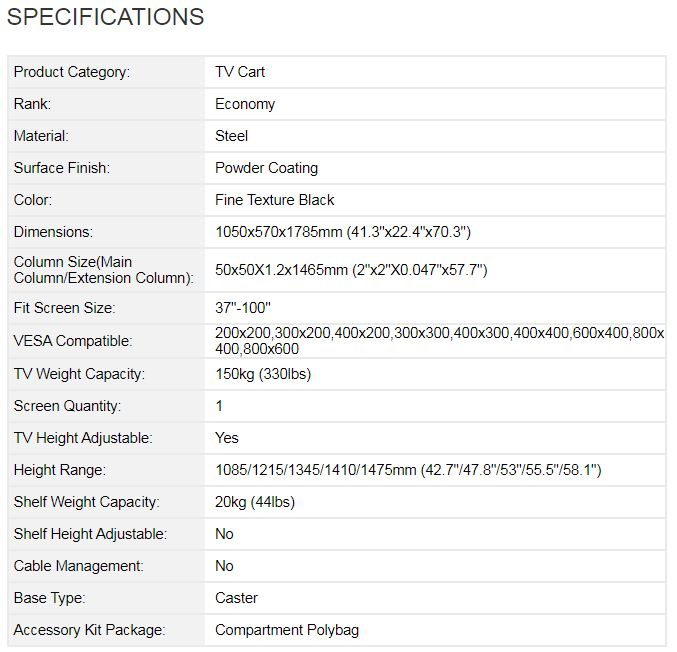This screenshot has width=677, height=652.
Task: Select the TV Height Adjustable Yes value
Action: (227, 438)
